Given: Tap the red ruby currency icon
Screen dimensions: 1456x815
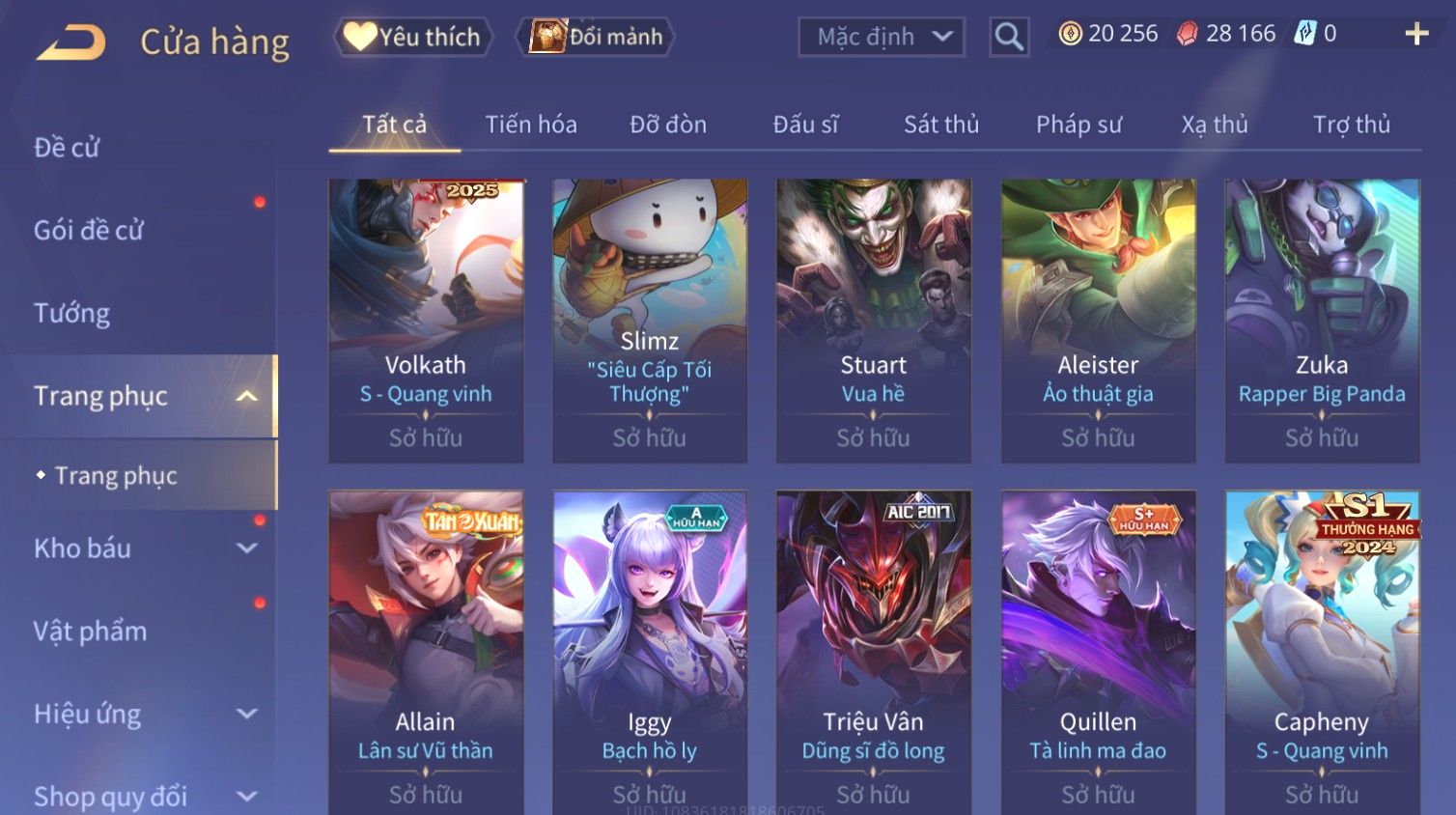Looking at the screenshot, I should pos(1188,34).
